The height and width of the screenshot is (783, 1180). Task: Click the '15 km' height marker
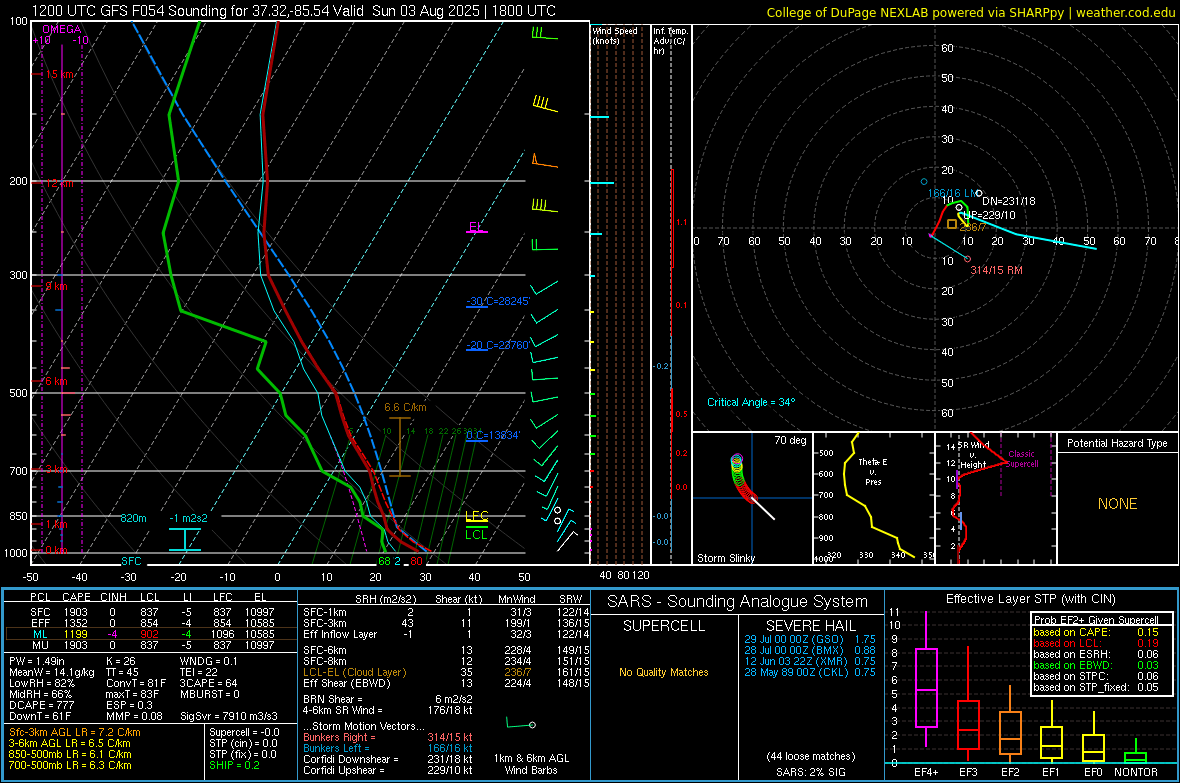coord(59,74)
